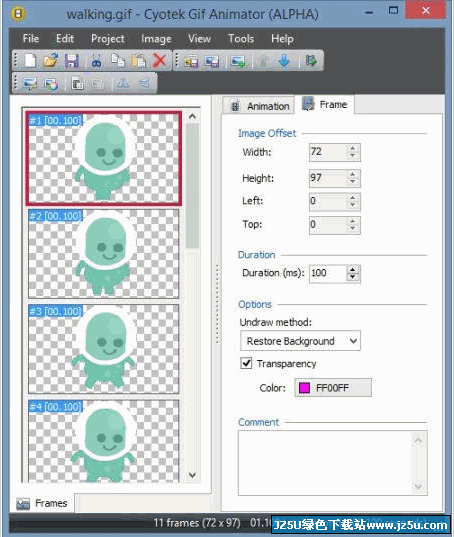Minimize the Gif Animator window

(x=369, y=12)
